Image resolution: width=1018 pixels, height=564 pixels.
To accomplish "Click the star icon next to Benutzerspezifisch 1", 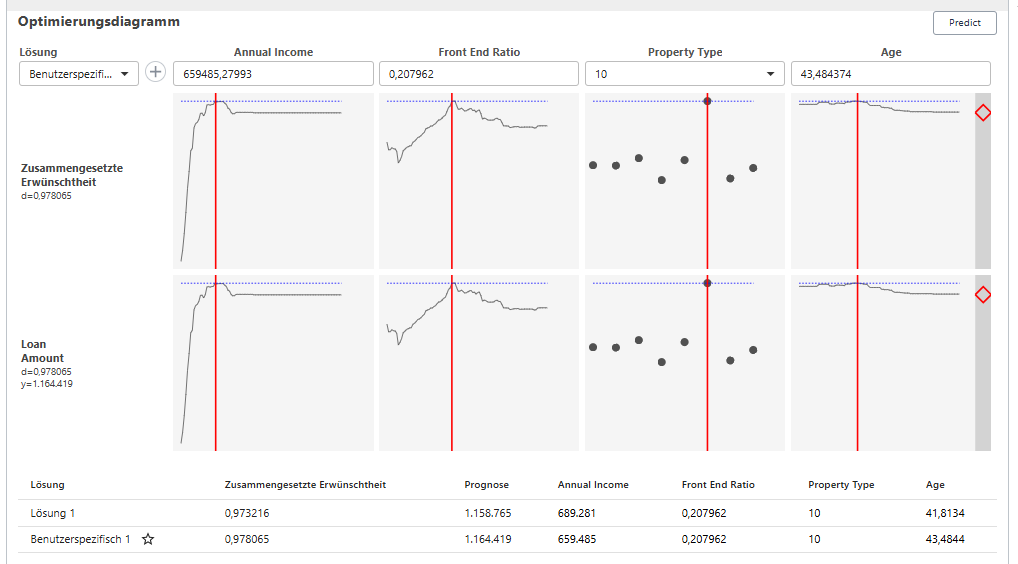I will point(148,539).
